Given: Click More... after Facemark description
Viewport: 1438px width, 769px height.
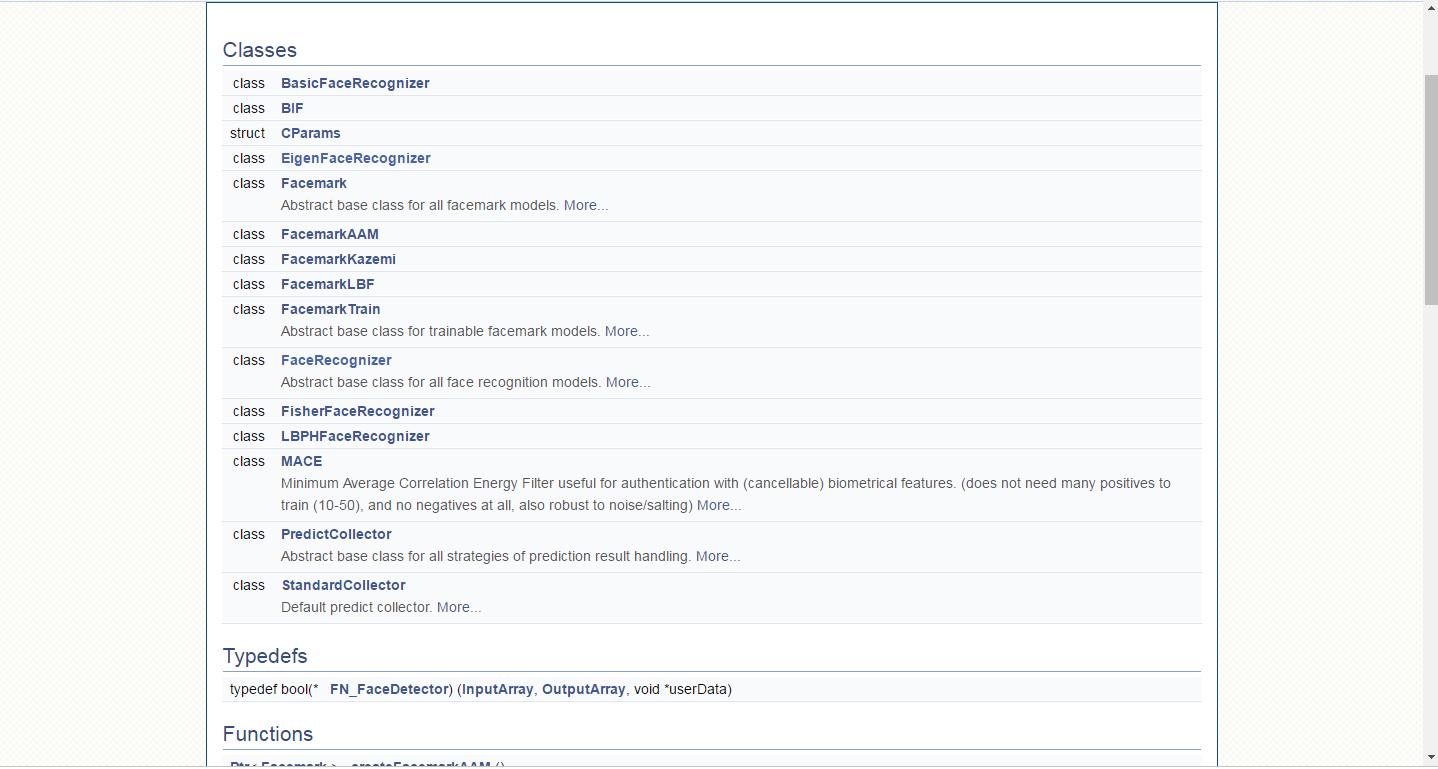Looking at the screenshot, I should (x=586, y=205).
